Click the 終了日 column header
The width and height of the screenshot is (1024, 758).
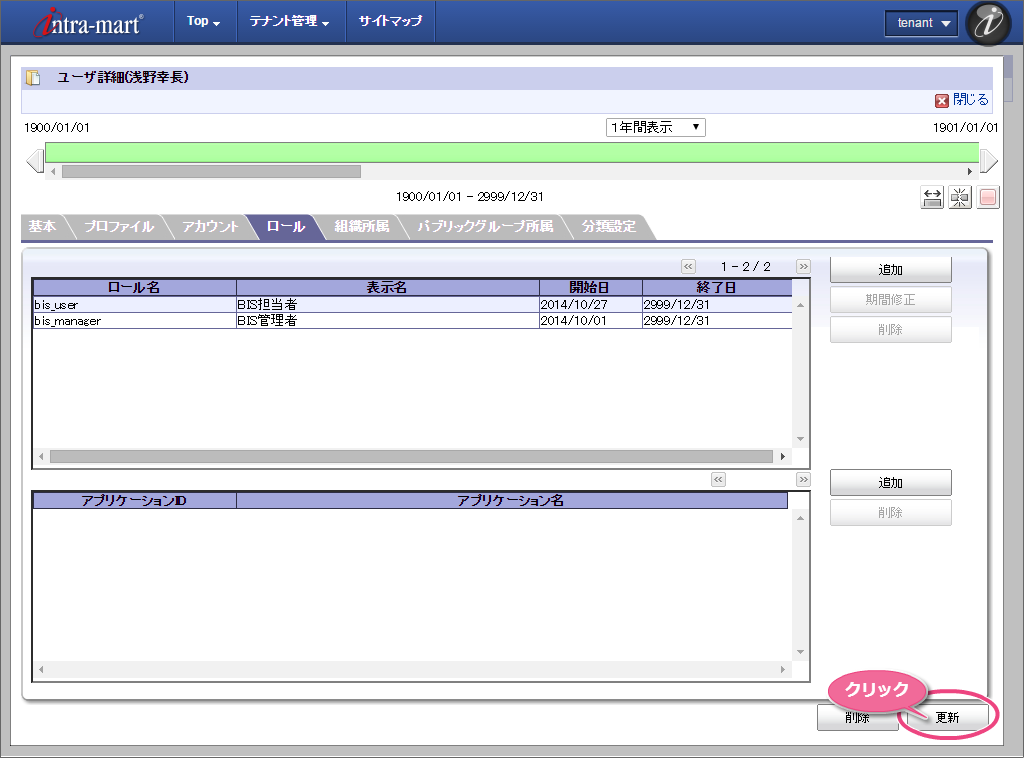[x=717, y=287]
